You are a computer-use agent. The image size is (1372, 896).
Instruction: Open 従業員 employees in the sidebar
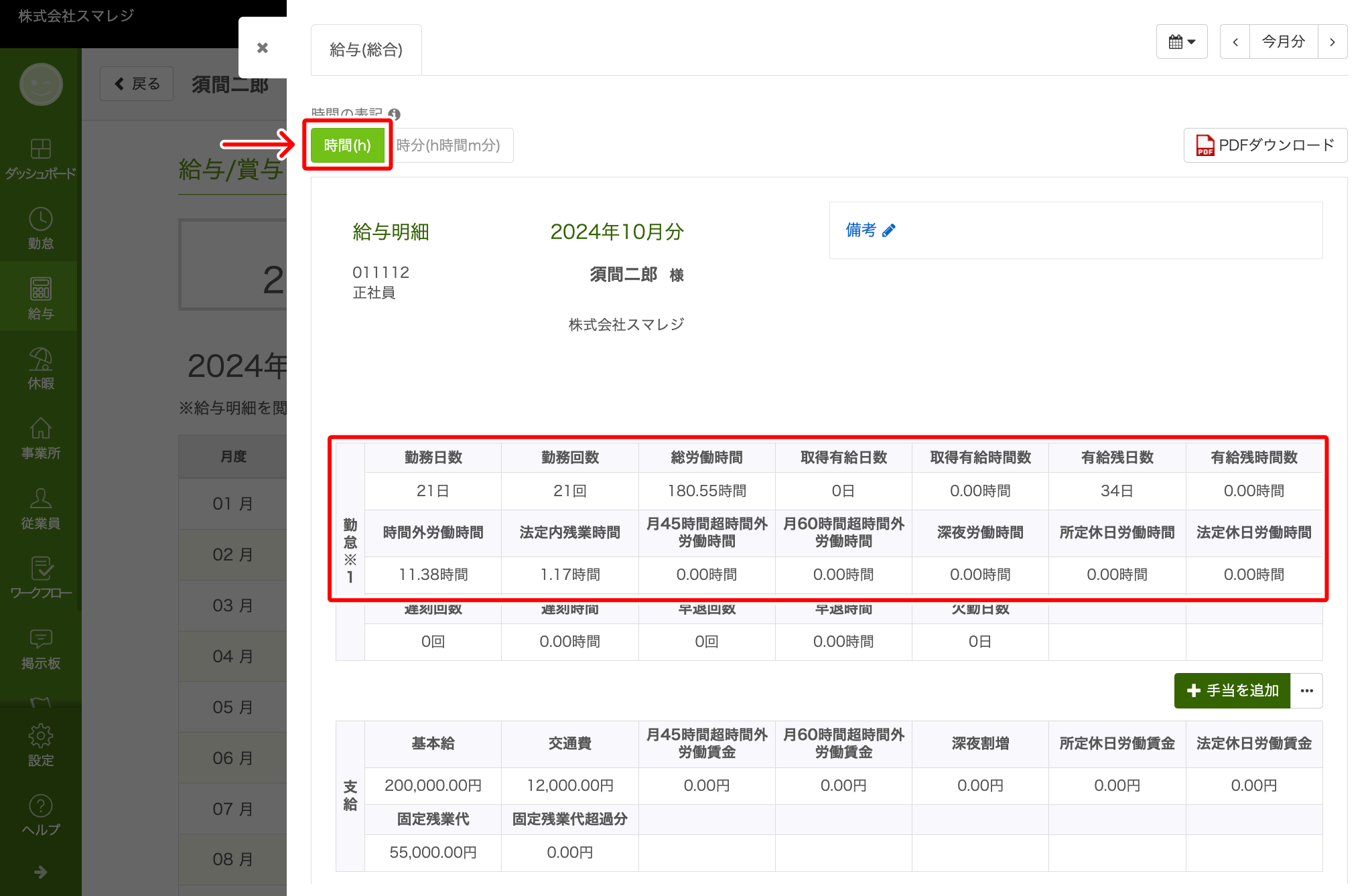point(41,509)
